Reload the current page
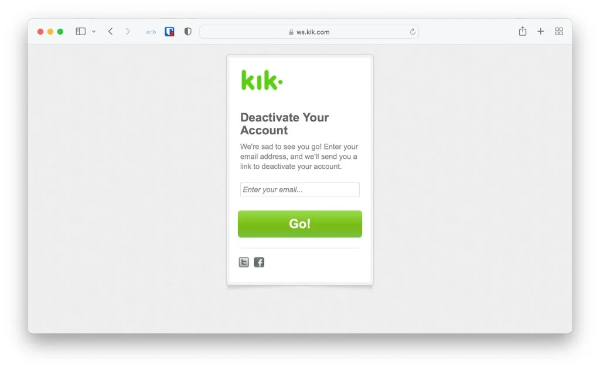The height and width of the screenshot is (370, 600). pos(412,32)
